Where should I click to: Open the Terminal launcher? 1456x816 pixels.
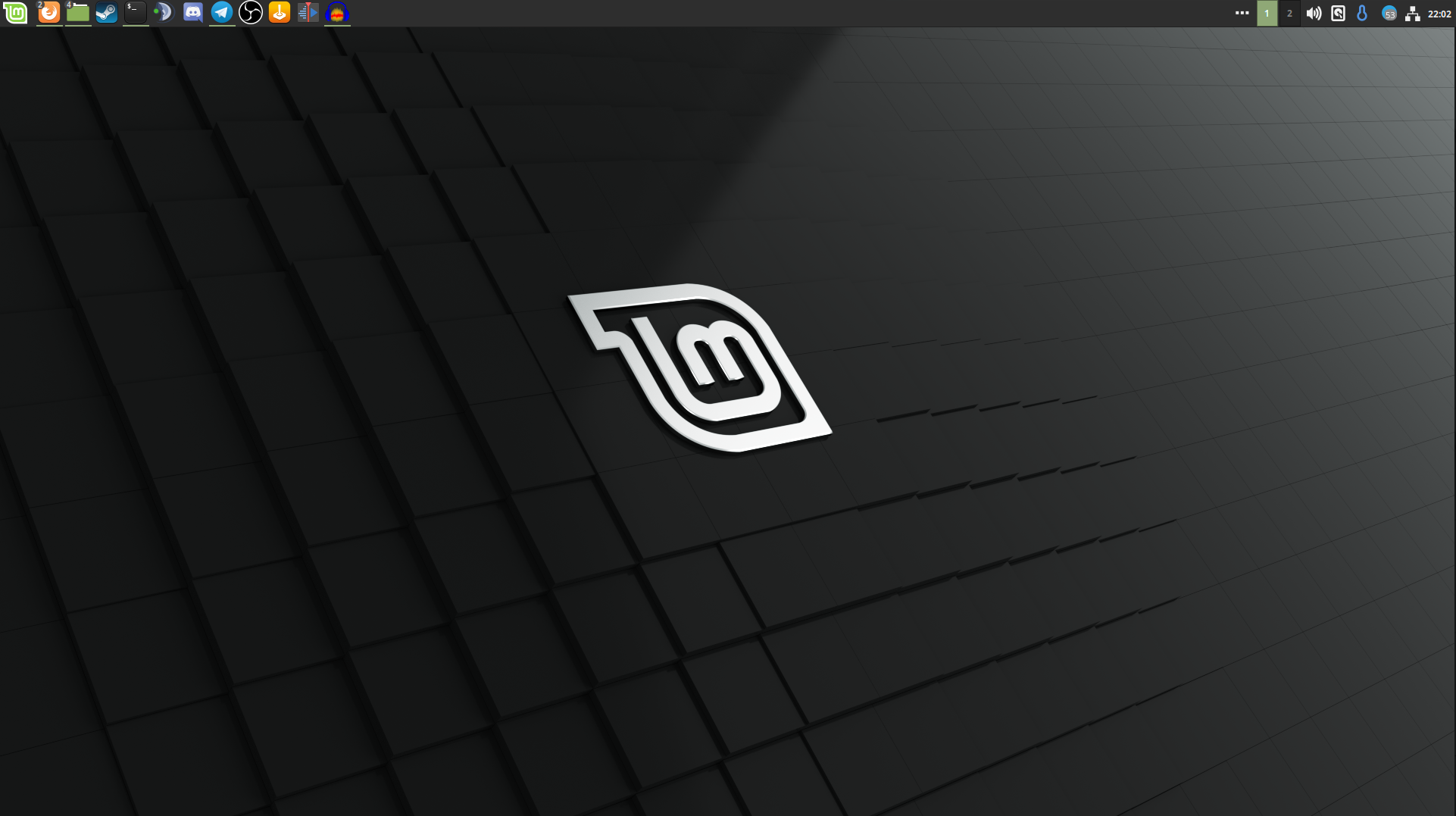click(x=136, y=13)
